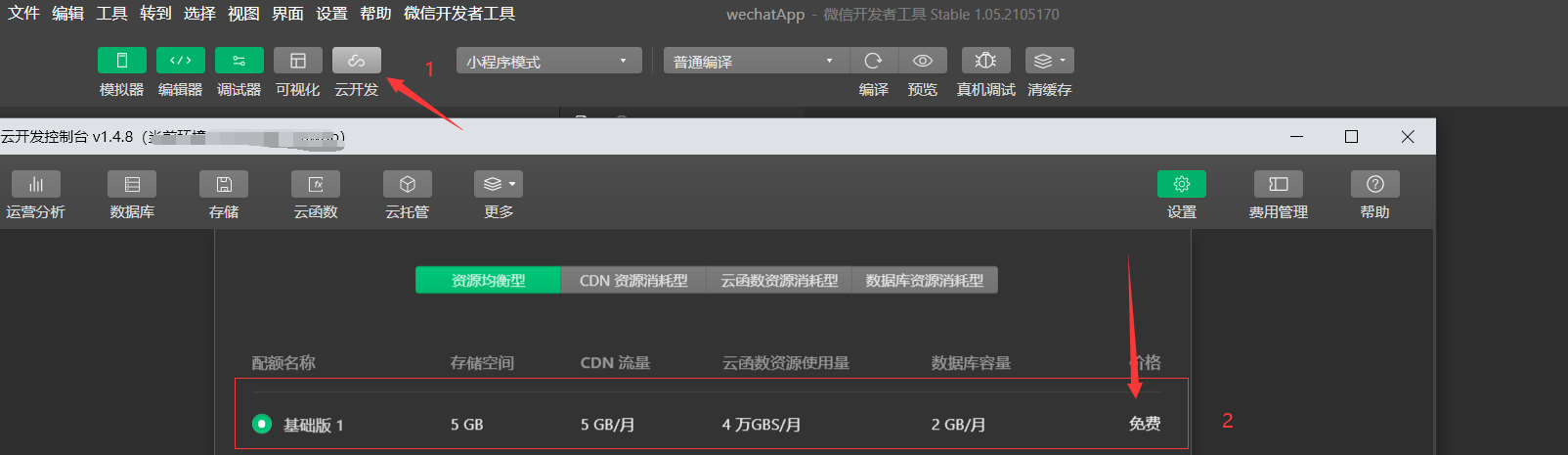
Task: Minimize the 云开发控制台 window
Action: (x=1297, y=137)
